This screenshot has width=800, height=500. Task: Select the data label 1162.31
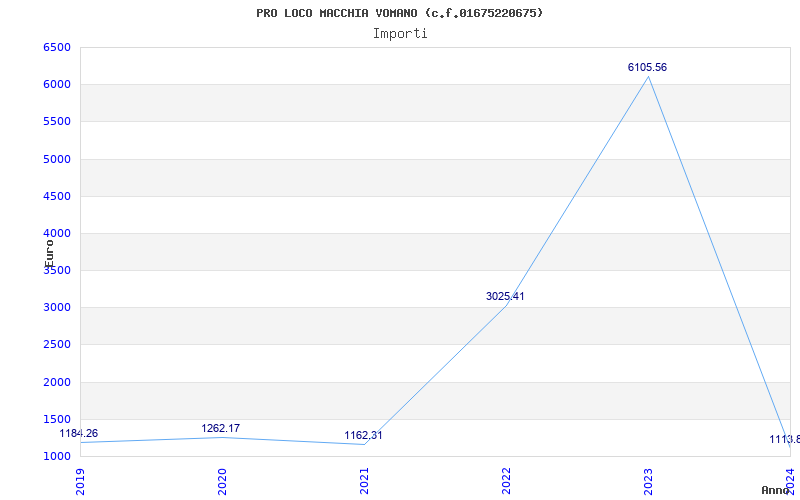[363, 436]
